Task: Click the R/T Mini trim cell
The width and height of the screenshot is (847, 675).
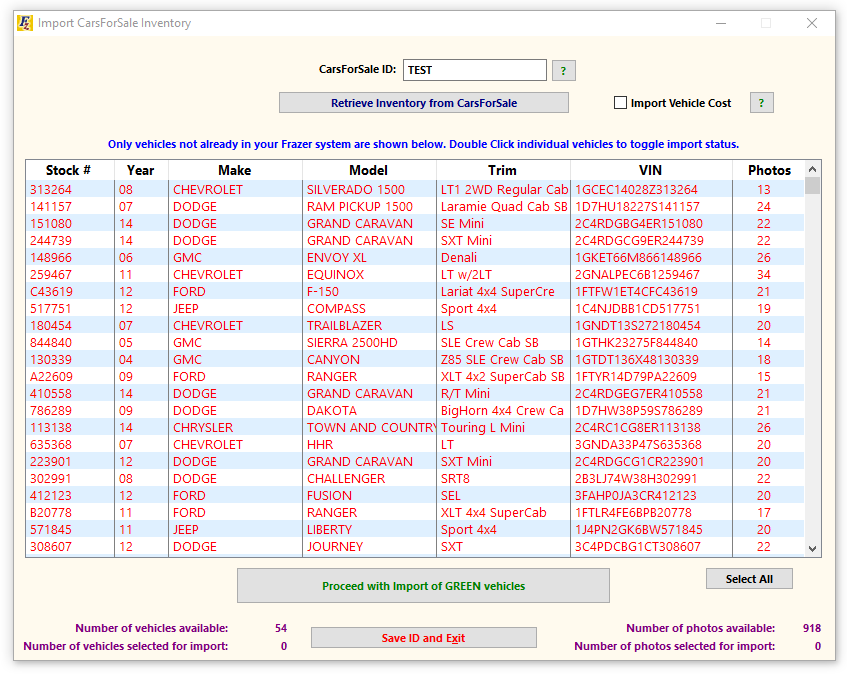Action: (x=465, y=394)
